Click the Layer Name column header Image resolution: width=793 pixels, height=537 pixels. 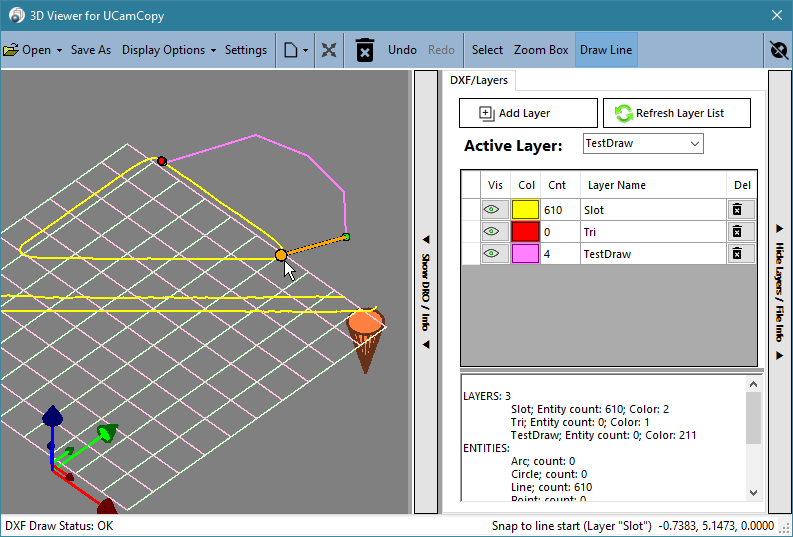pos(652,185)
